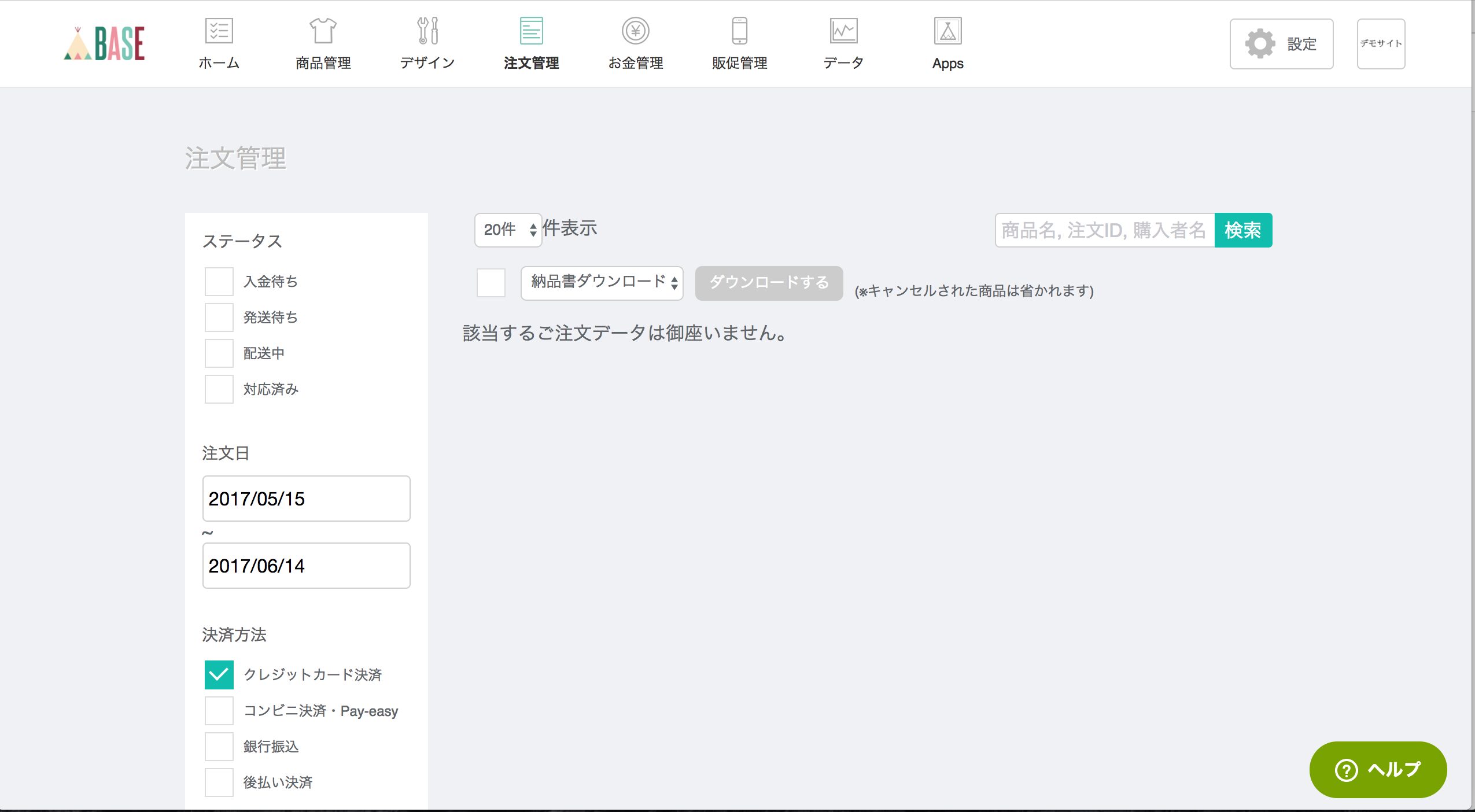Select the 注文管理 navigation tab
Image resolution: width=1475 pixels, height=812 pixels.
point(531,43)
